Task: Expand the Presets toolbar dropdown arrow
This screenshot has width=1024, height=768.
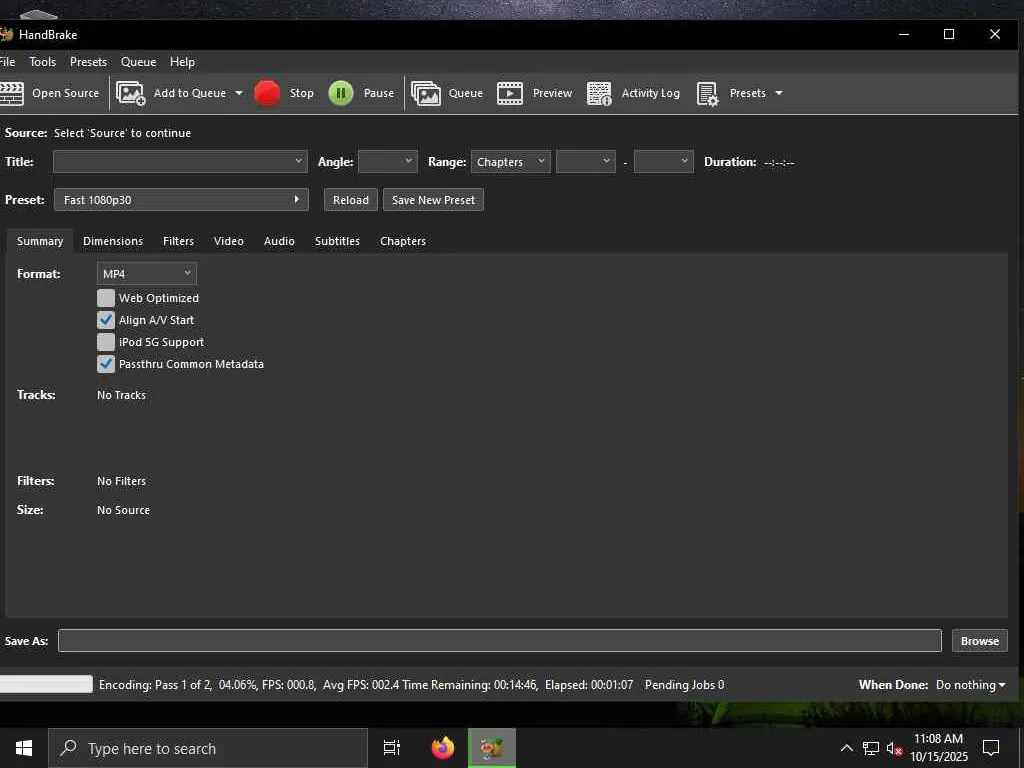Action: [x=778, y=93]
